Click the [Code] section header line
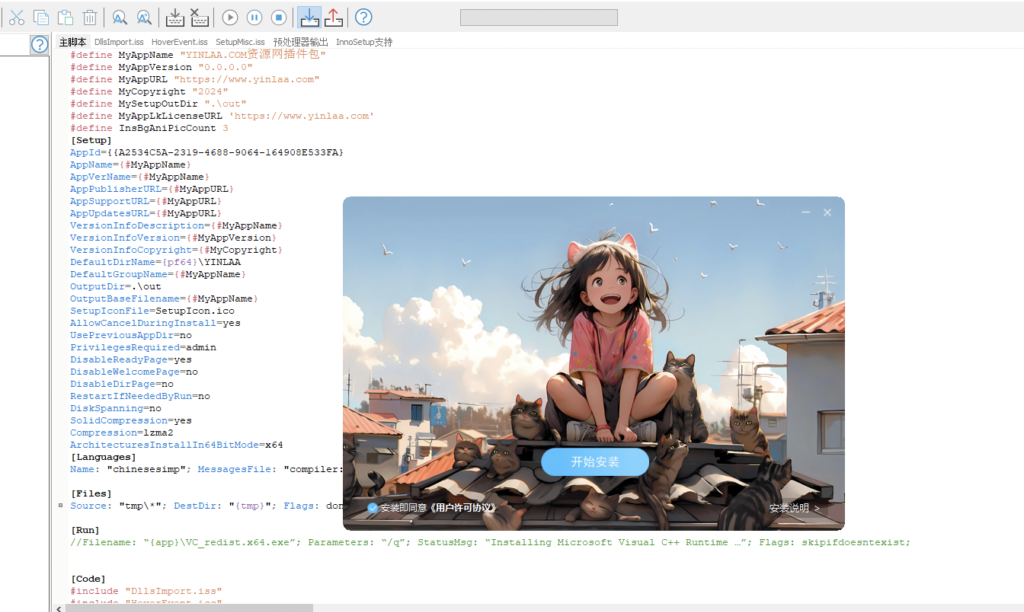The image size is (1024, 612). (88, 579)
